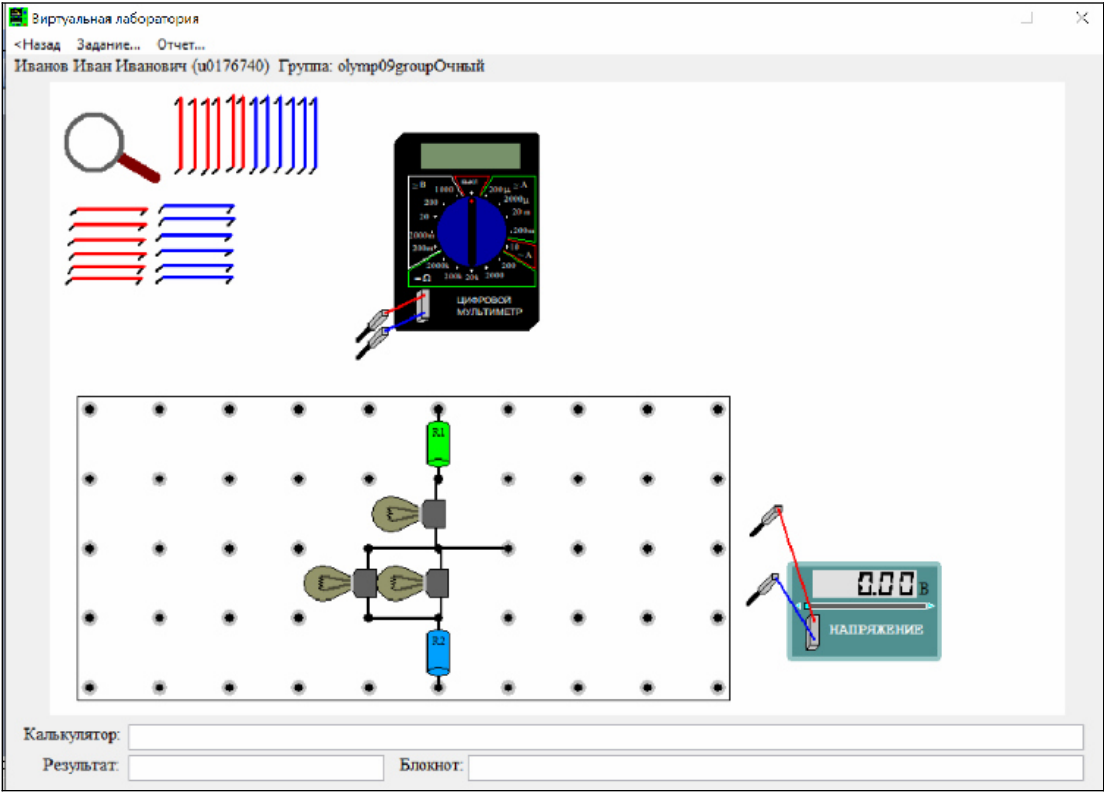
Task: Pick up the vertical red jumper wires
Action: pos(209,134)
